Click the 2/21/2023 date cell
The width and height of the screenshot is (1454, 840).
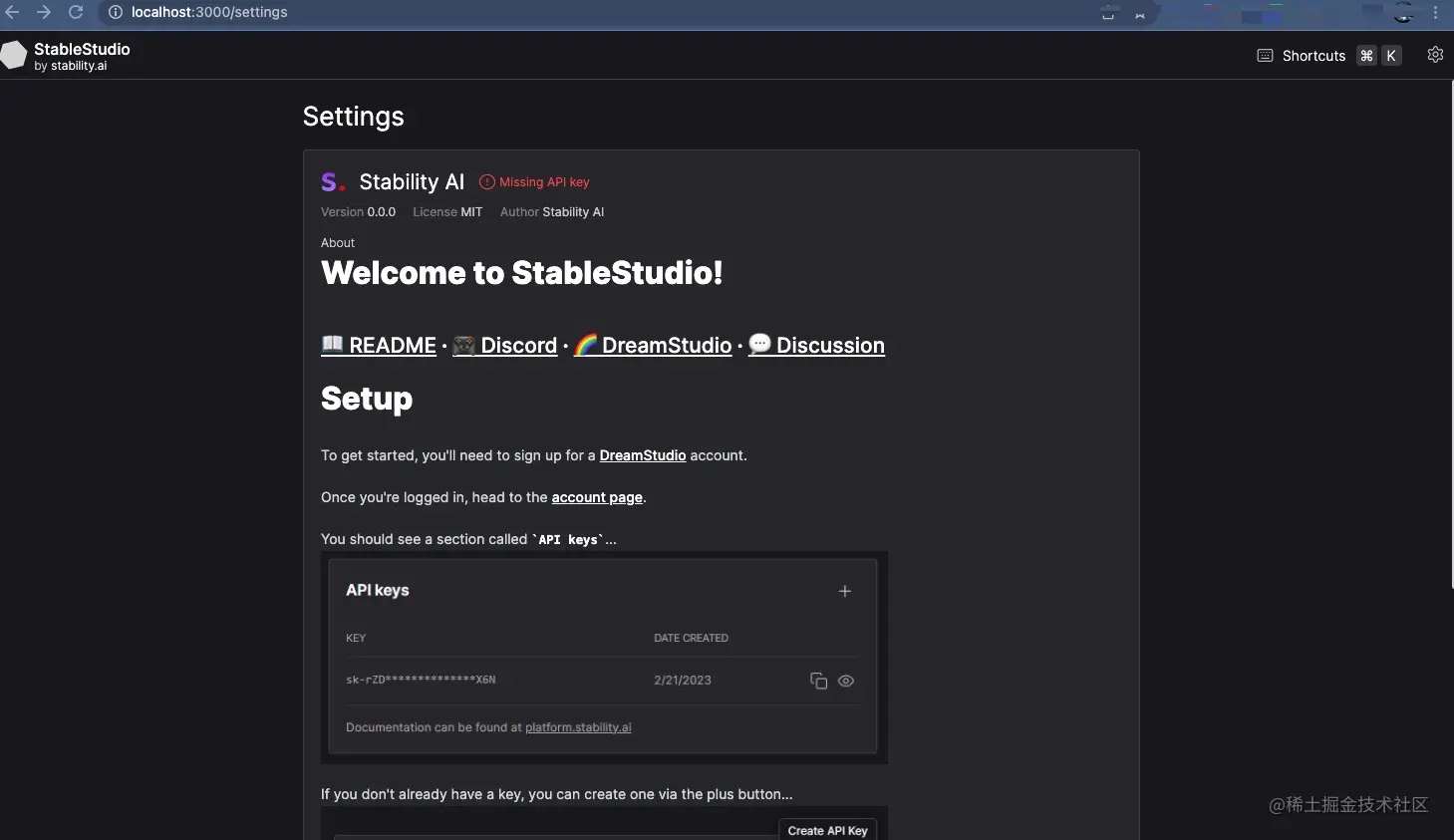[x=683, y=680]
